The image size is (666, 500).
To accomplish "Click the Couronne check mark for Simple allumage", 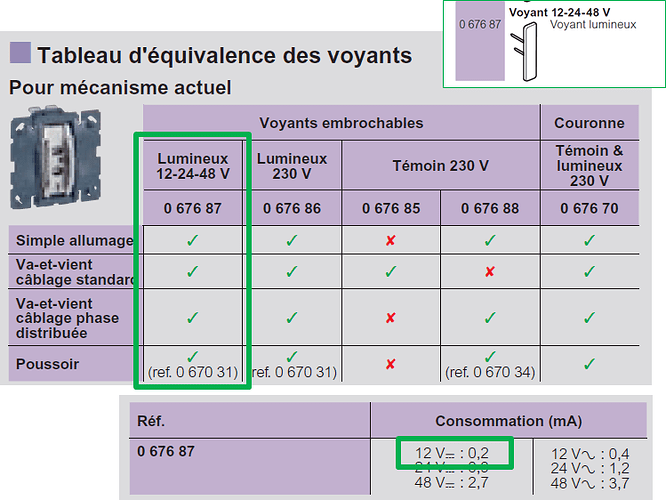I will pyautogui.click(x=590, y=240).
